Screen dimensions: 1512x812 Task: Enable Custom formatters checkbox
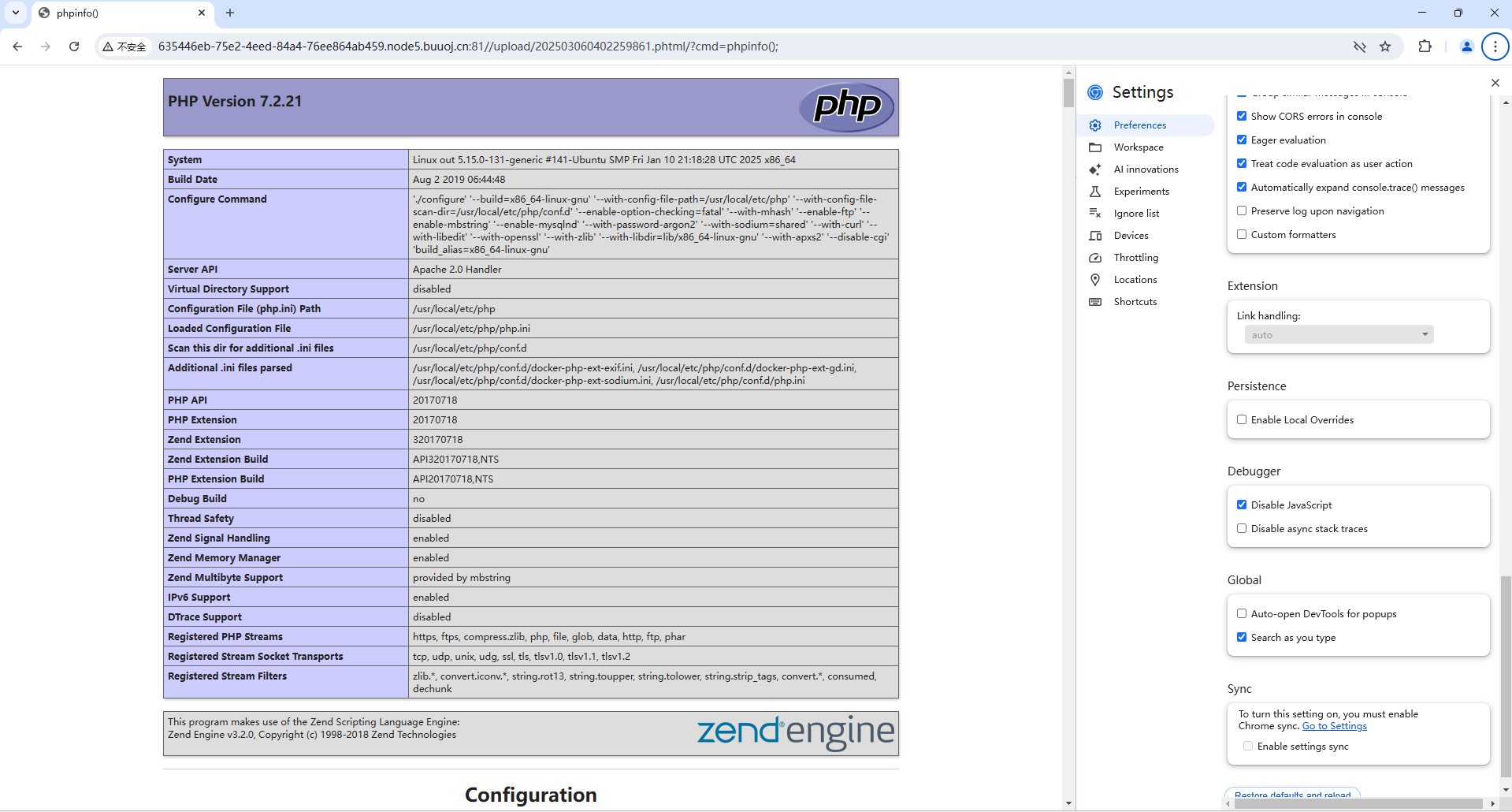tap(1242, 234)
